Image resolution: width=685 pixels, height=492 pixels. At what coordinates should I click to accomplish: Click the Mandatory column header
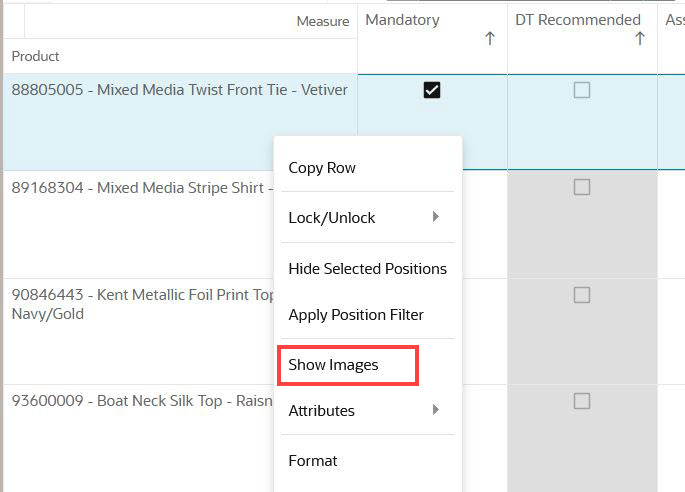402,20
